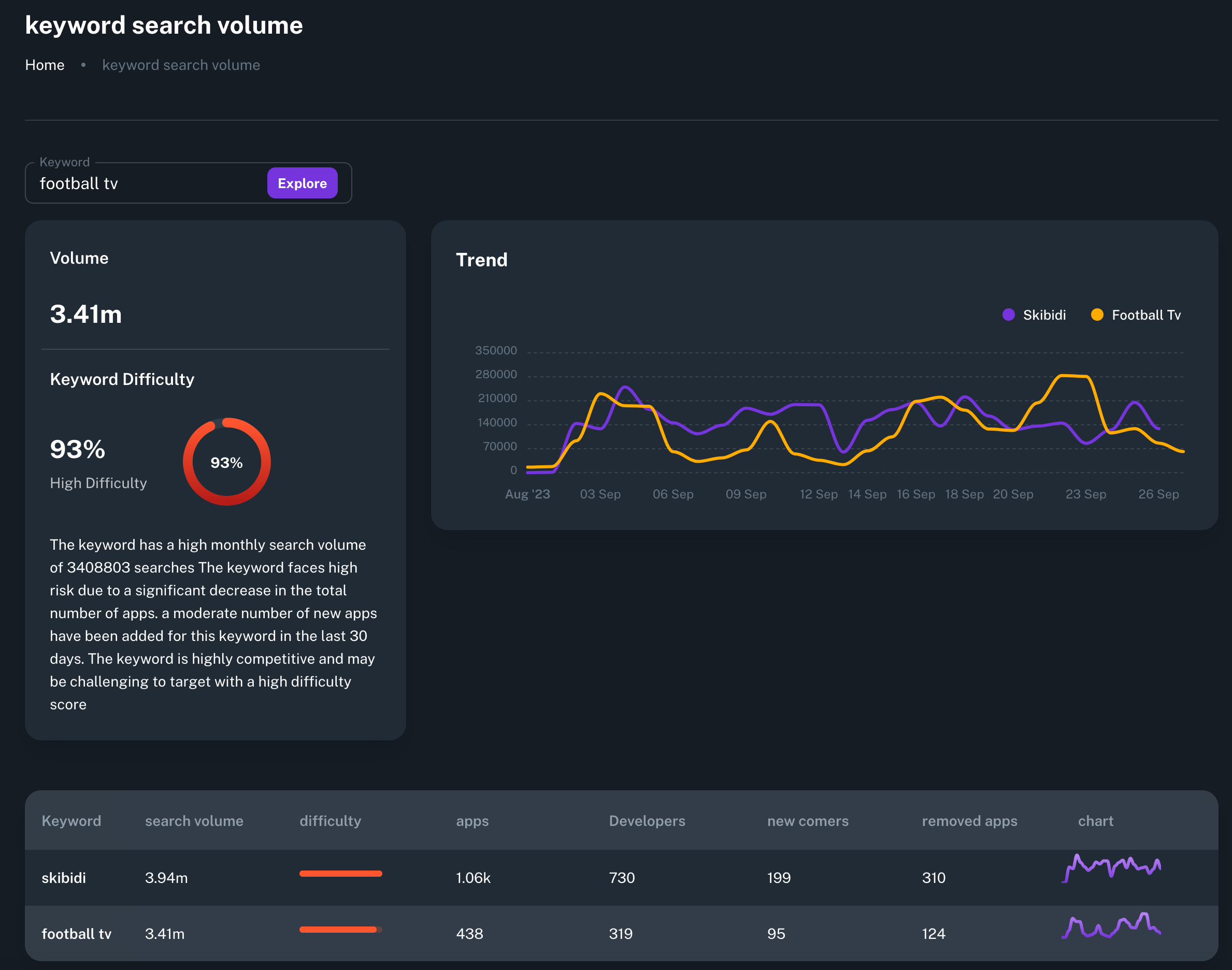Sort by removed apps column header
Viewport: 1232px width, 970px height.
tap(969, 821)
